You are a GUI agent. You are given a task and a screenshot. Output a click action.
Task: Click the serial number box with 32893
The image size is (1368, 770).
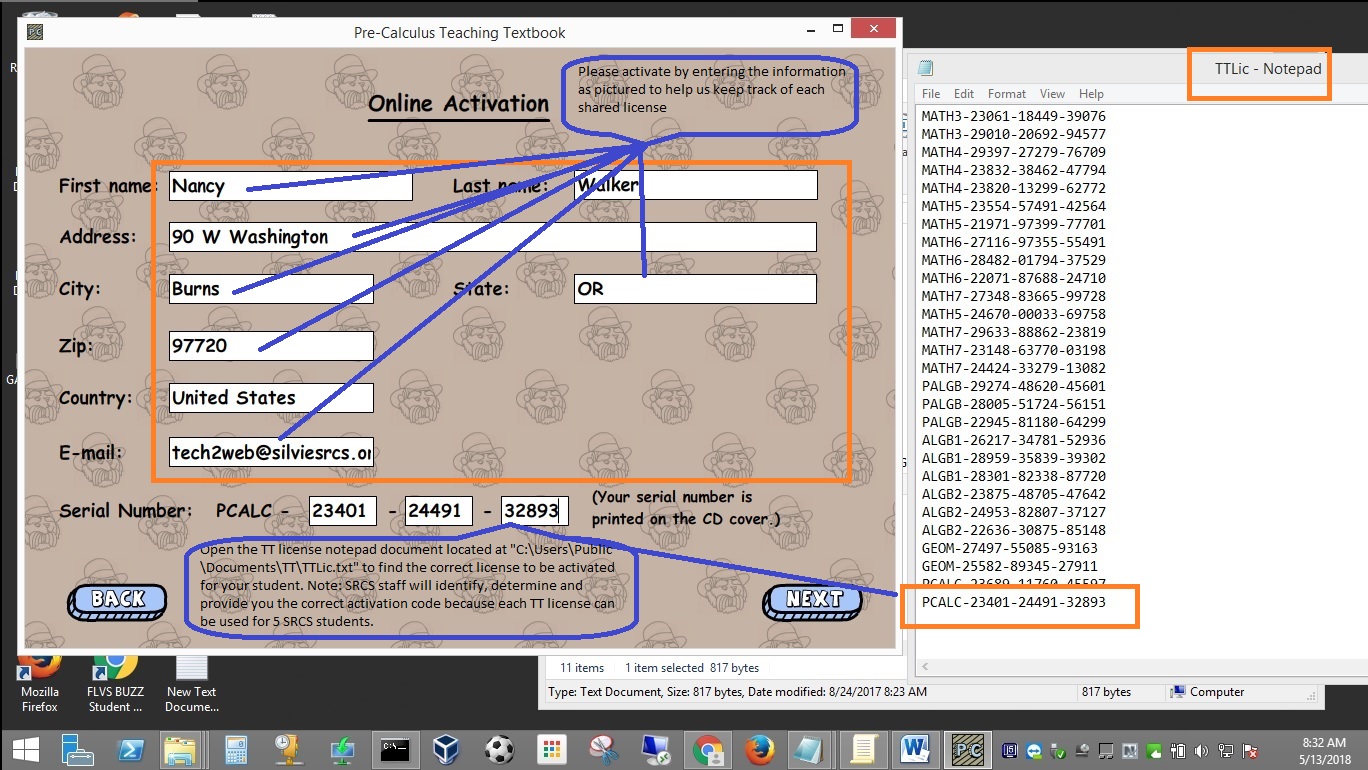[x=534, y=511]
